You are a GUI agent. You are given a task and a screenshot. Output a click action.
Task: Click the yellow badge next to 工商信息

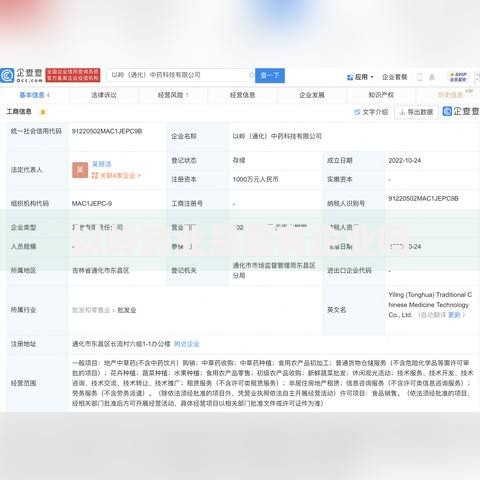43,112
